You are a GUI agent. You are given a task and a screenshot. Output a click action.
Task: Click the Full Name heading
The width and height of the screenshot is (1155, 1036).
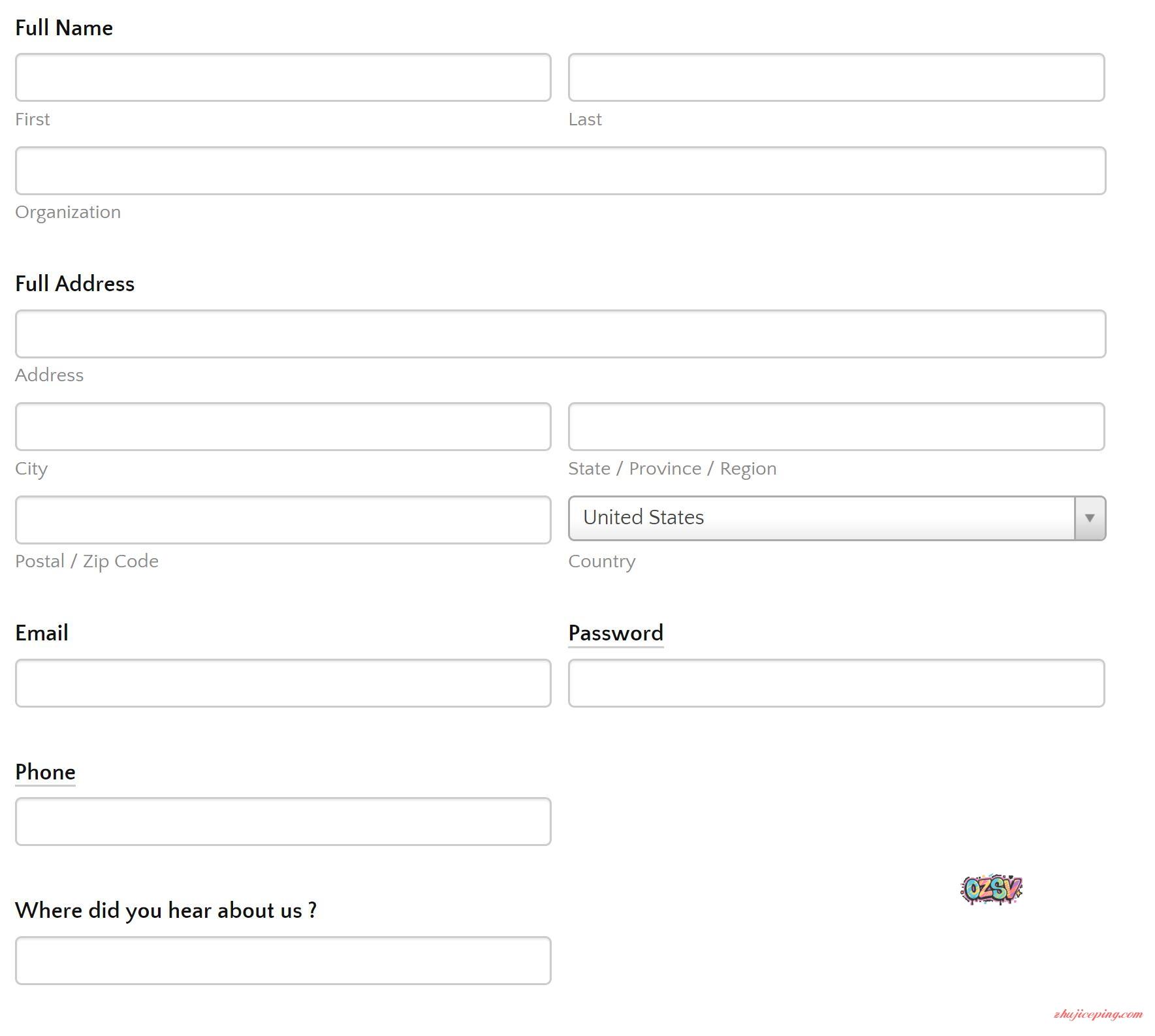[64, 28]
